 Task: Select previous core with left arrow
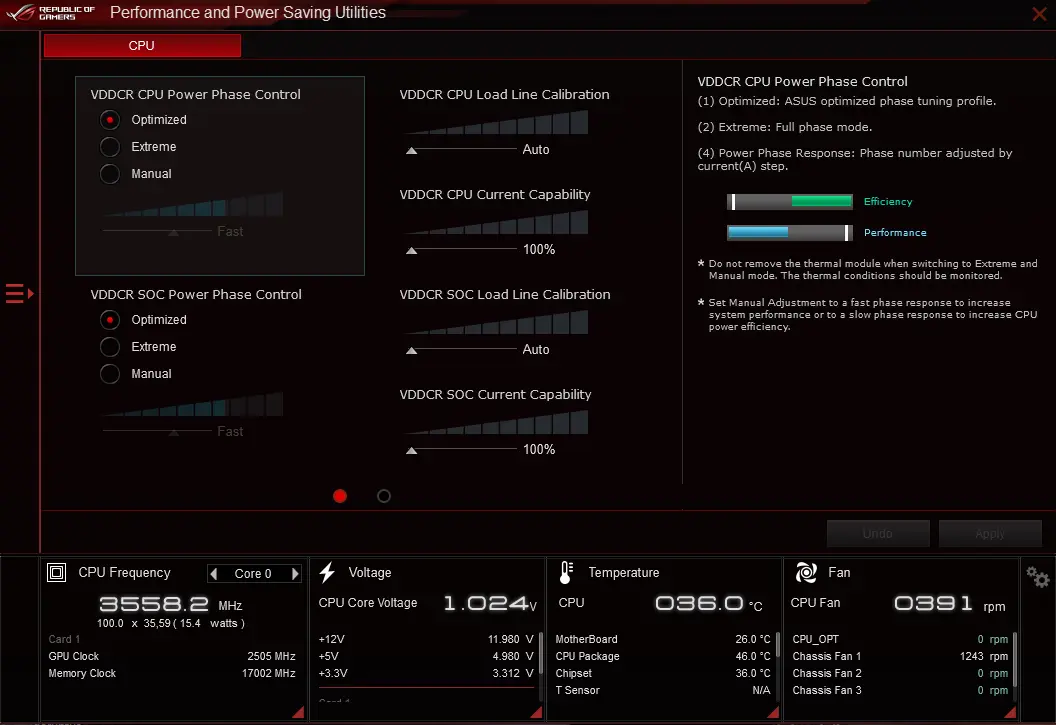214,574
